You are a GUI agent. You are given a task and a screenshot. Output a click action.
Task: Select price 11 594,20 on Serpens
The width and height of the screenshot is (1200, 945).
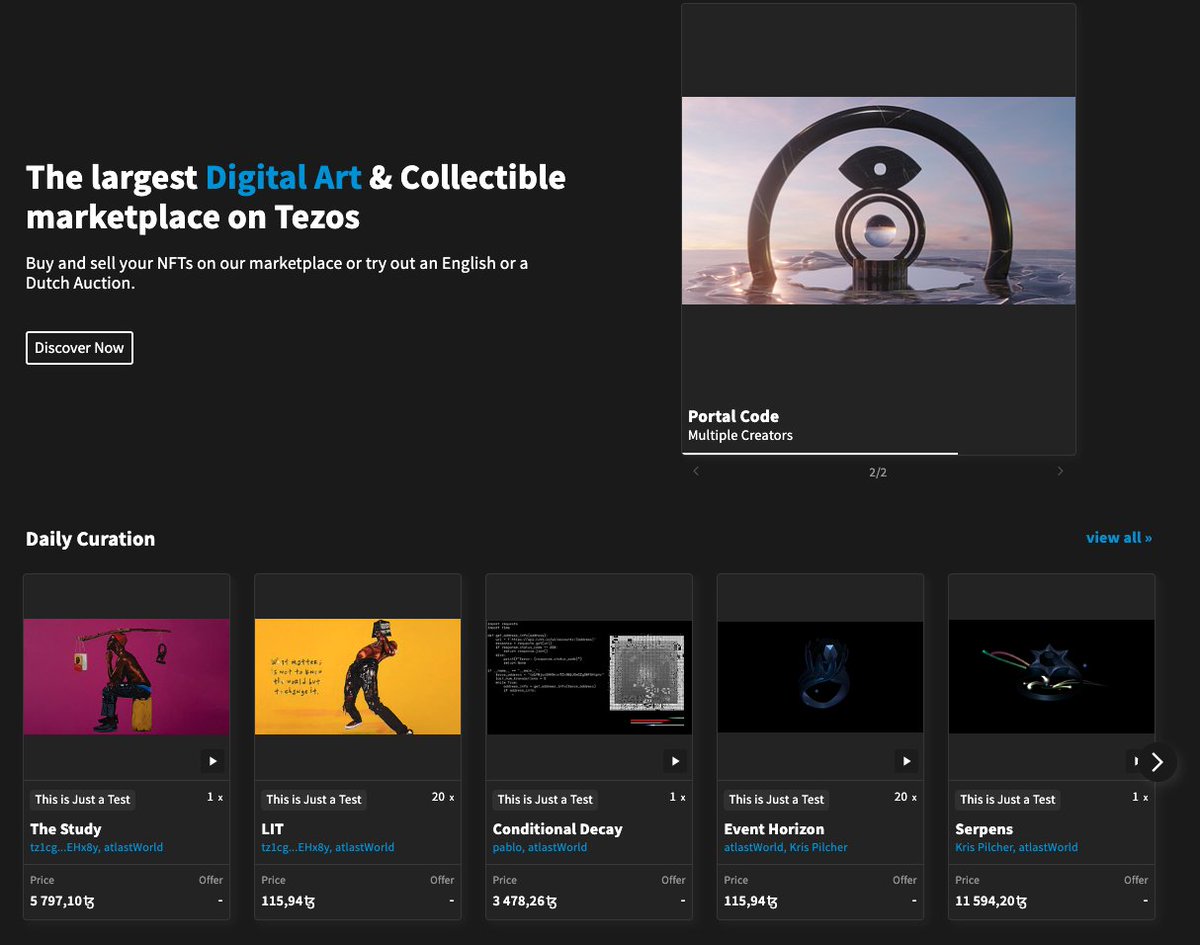tap(991, 901)
